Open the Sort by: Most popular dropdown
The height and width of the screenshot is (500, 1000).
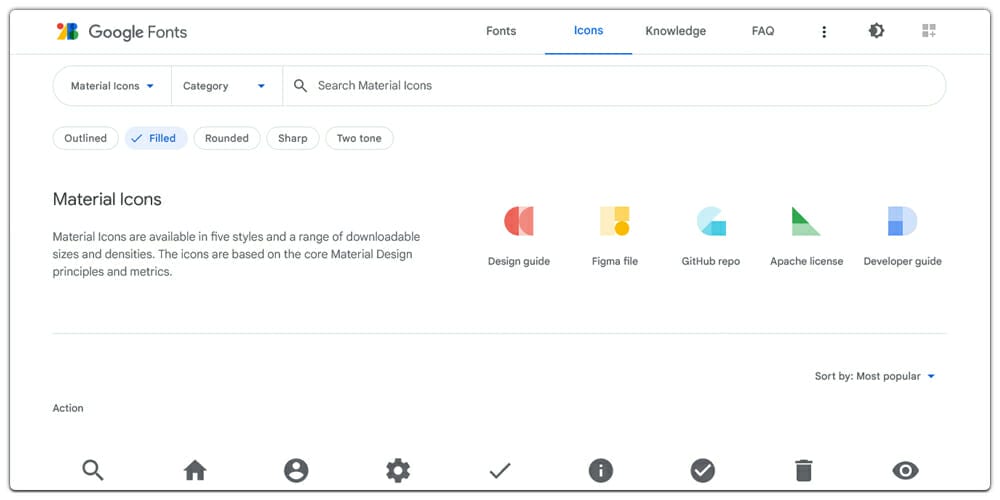[x=875, y=376]
